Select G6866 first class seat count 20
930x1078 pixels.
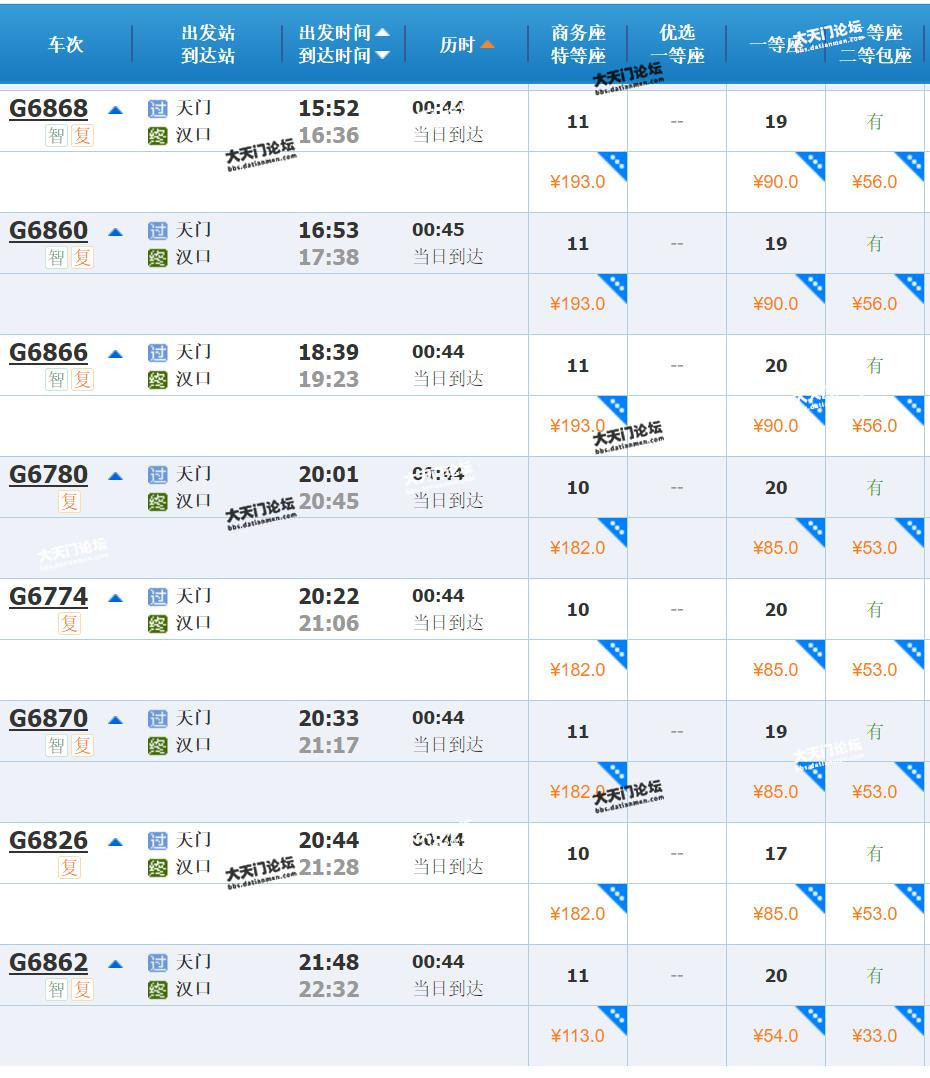pos(776,366)
